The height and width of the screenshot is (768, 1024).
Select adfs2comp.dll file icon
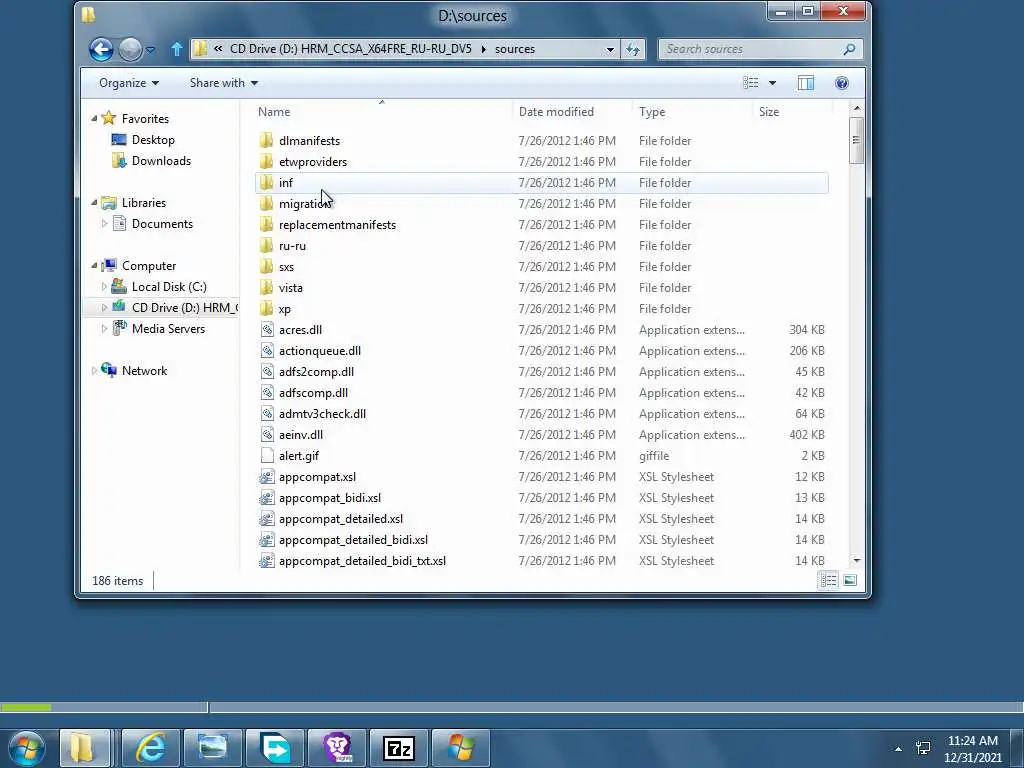266,372
